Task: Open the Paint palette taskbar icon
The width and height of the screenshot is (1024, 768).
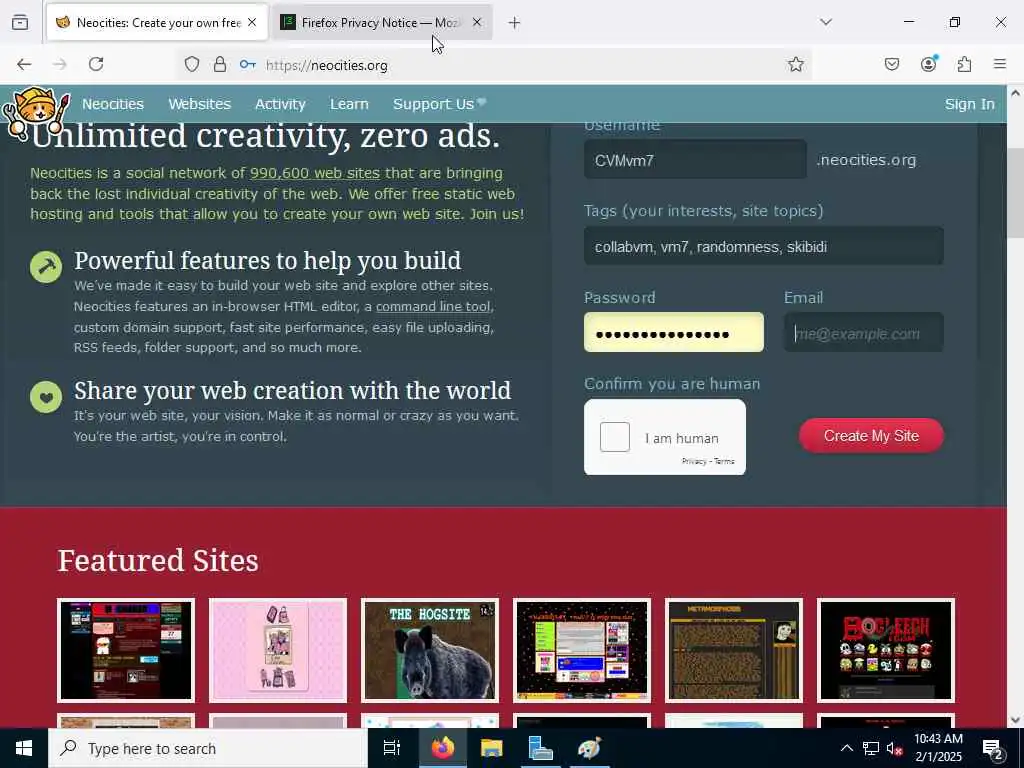Action: [x=589, y=748]
